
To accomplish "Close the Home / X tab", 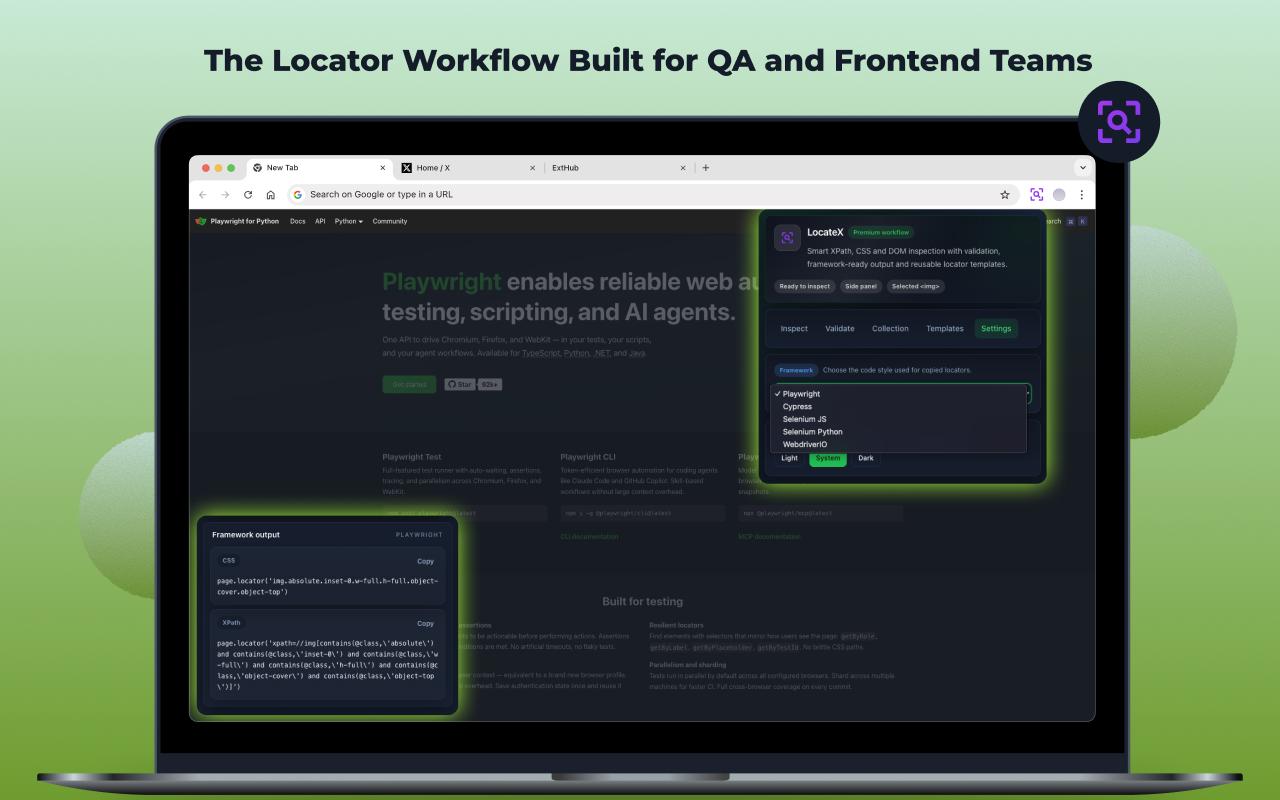I will click(532, 168).
